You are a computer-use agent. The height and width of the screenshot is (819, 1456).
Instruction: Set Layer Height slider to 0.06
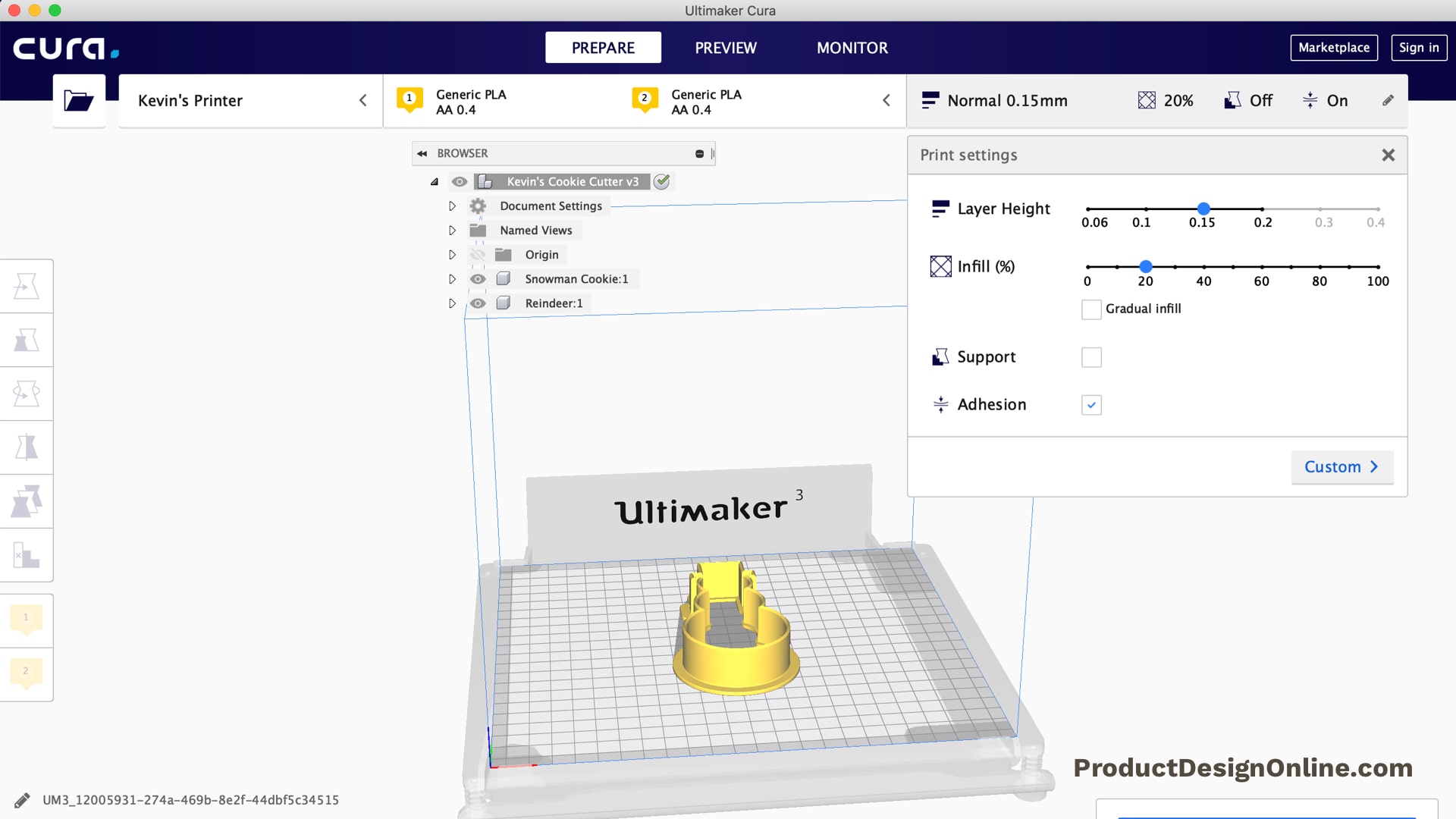[1088, 209]
